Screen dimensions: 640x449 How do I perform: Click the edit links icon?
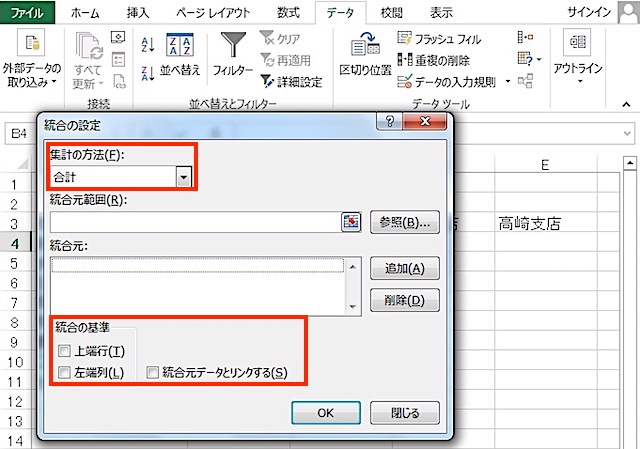point(119,82)
